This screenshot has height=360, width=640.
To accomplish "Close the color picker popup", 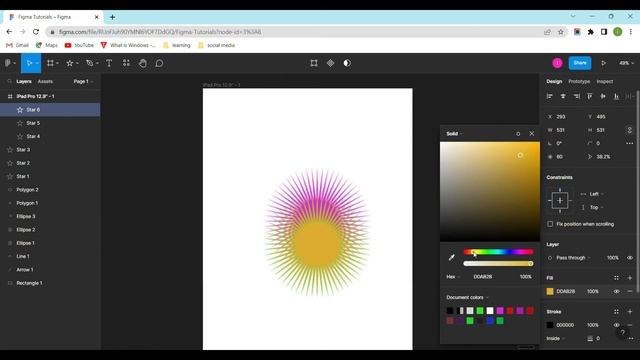I will point(532,133).
